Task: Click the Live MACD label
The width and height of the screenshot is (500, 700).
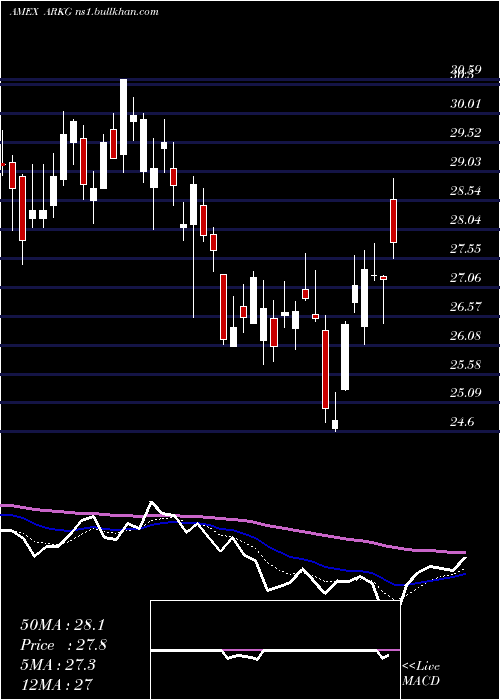Action: point(421,673)
